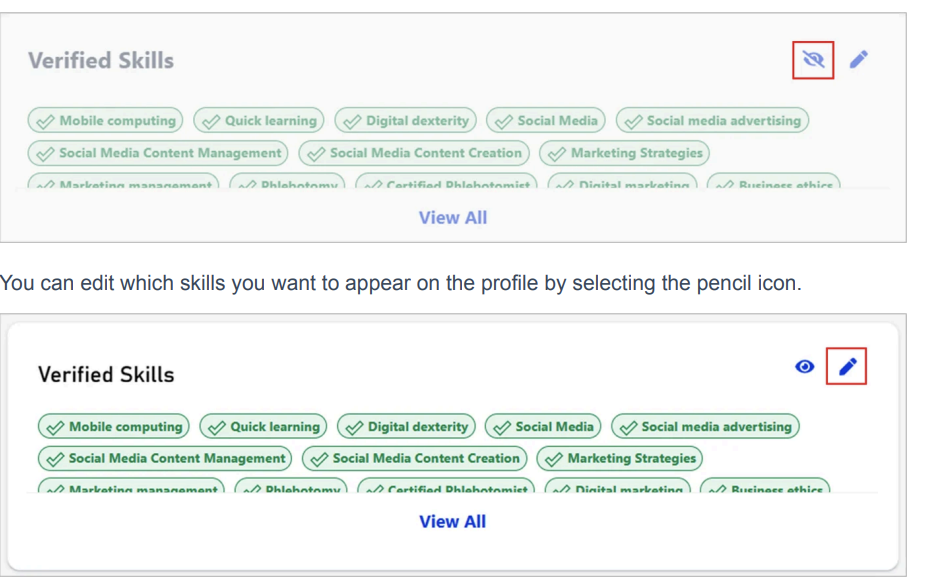Select Social media advertising tag in top card
Screen dimensions: 926x584
(x=712, y=121)
